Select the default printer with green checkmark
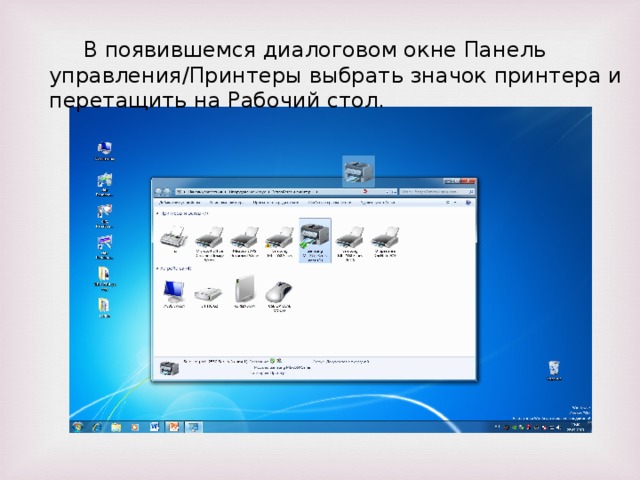 [x=315, y=240]
